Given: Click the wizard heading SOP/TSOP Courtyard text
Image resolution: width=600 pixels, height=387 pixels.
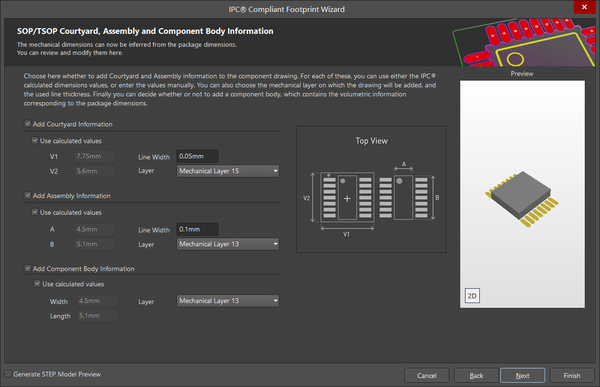Looking at the screenshot, I should click(x=145, y=31).
